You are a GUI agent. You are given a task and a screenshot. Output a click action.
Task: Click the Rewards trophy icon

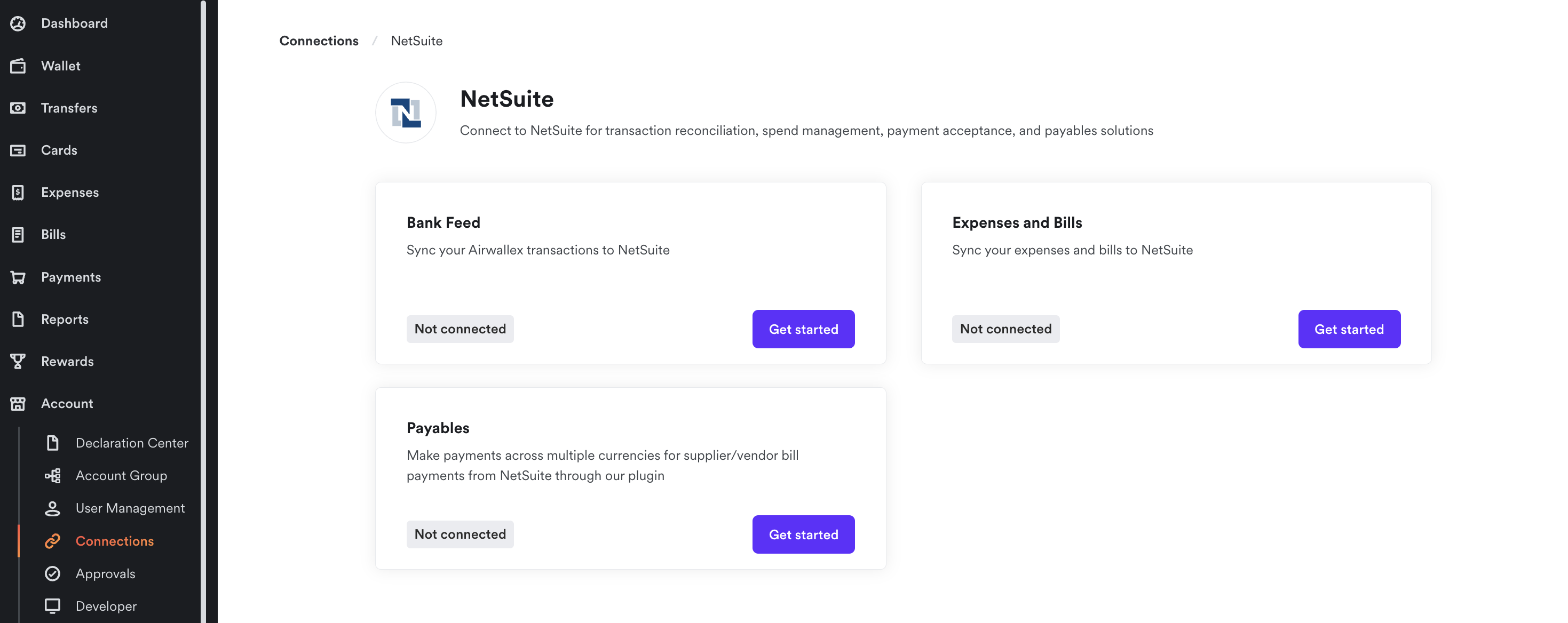(18, 362)
